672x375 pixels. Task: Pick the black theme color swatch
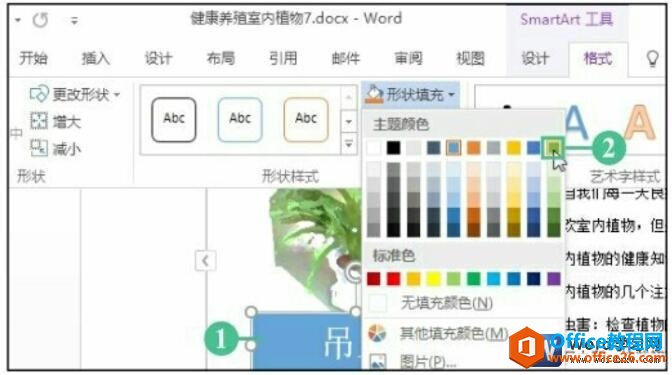pos(393,148)
